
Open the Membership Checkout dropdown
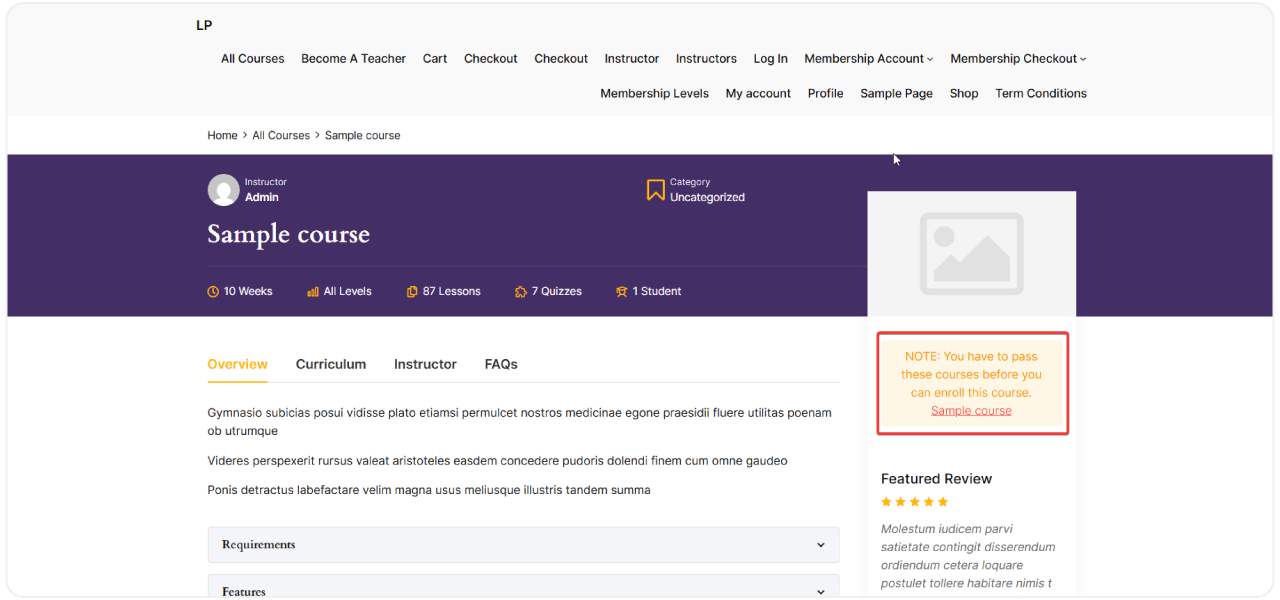coord(1013,58)
